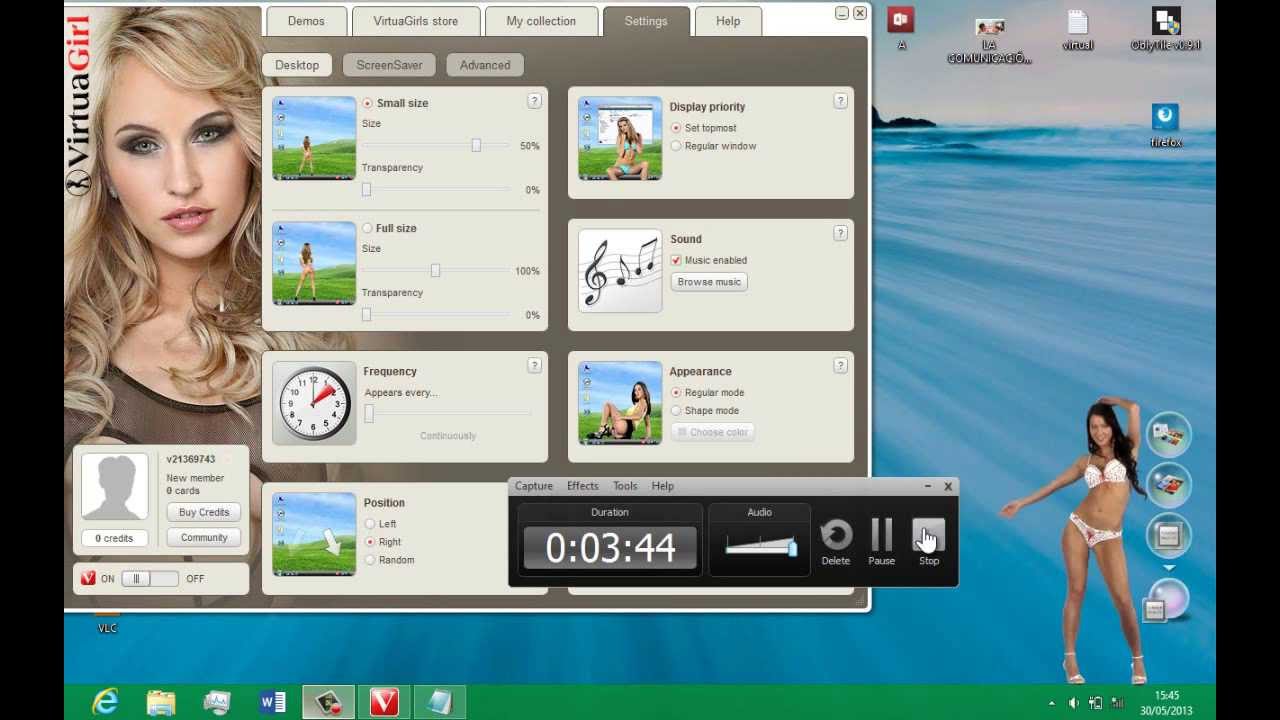1280x720 pixels.
Task: Click the Buy Credits button
Action: [x=204, y=512]
